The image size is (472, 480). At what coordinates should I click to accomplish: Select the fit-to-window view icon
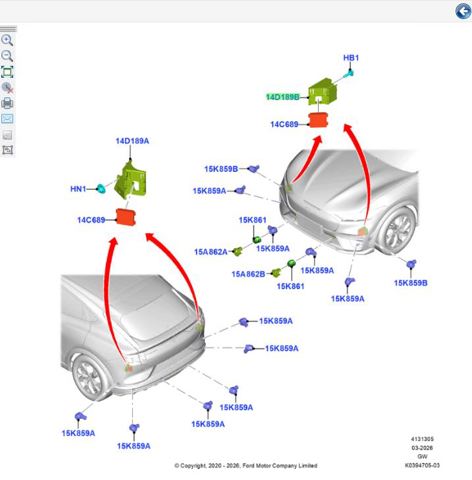[x=7, y=72]
